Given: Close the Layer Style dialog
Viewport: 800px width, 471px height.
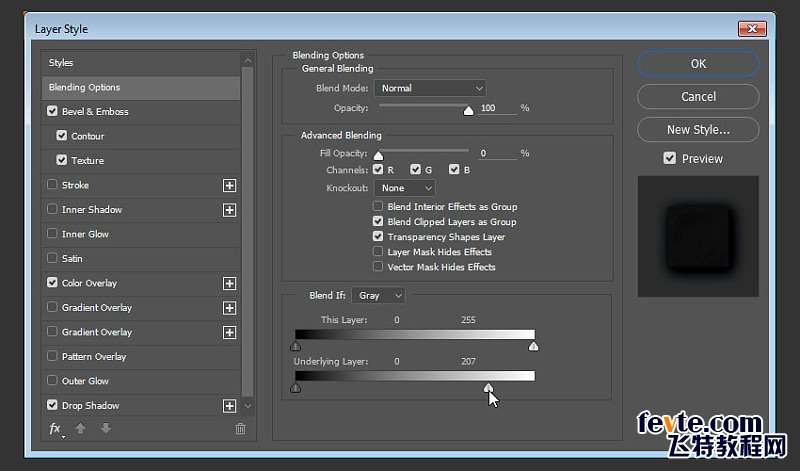Looking at the screenshot, I should [x=752, y=29].
